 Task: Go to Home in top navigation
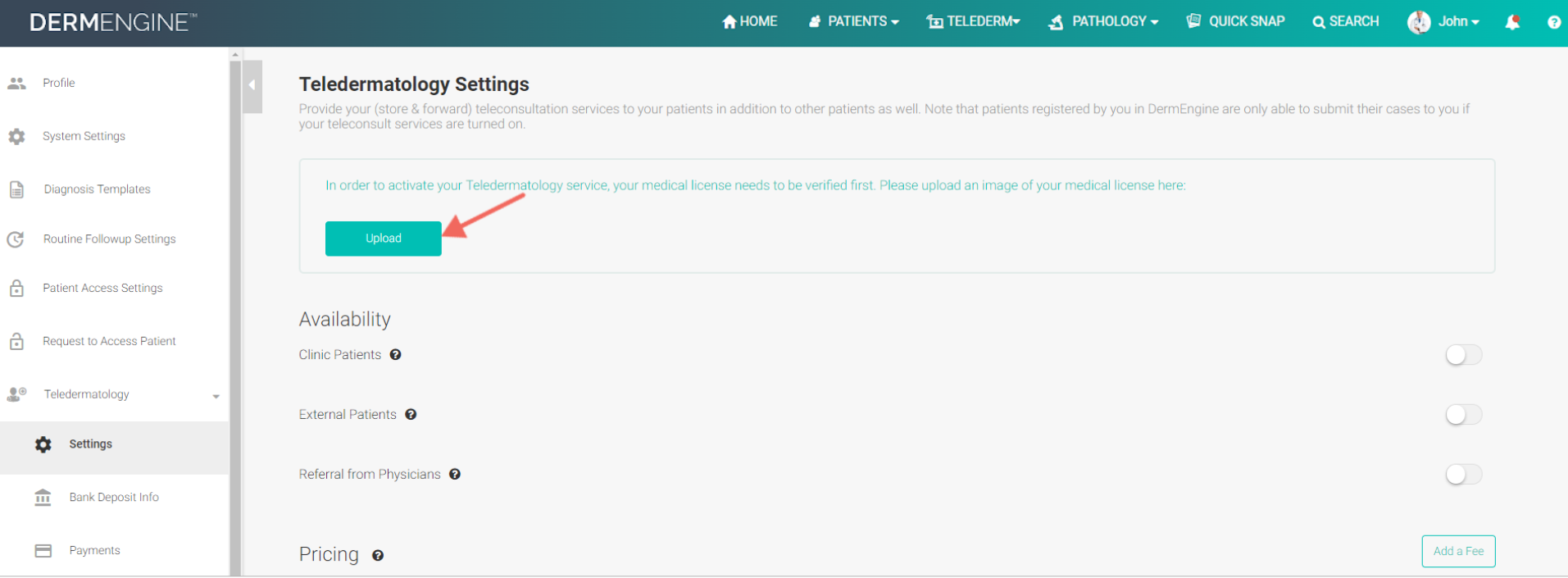point(749,21)
